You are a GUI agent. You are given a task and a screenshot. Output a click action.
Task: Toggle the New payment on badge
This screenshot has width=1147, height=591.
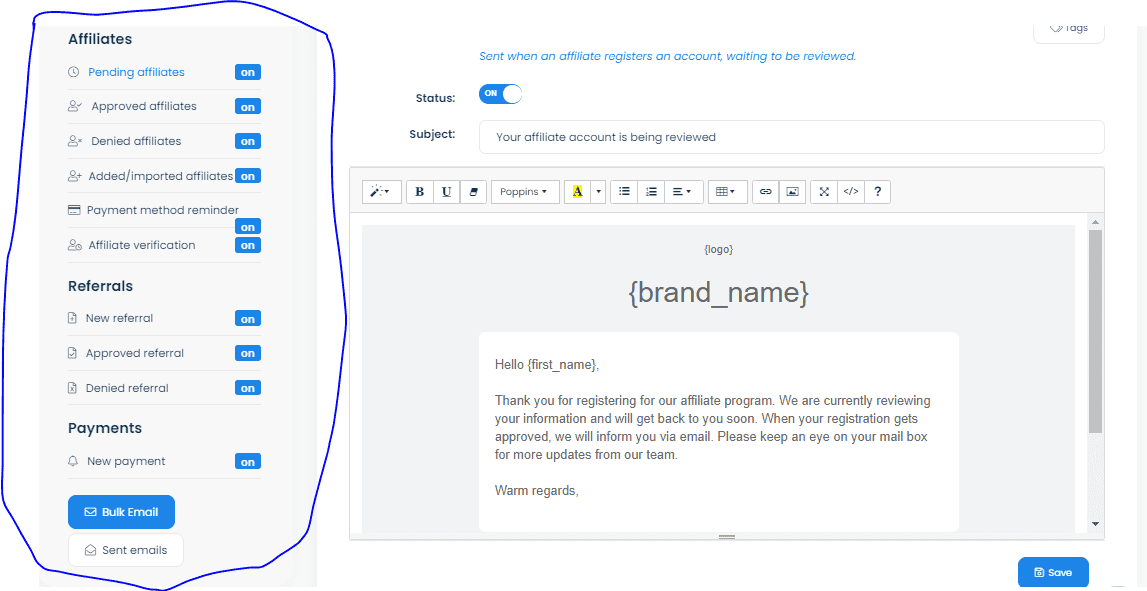248,462
